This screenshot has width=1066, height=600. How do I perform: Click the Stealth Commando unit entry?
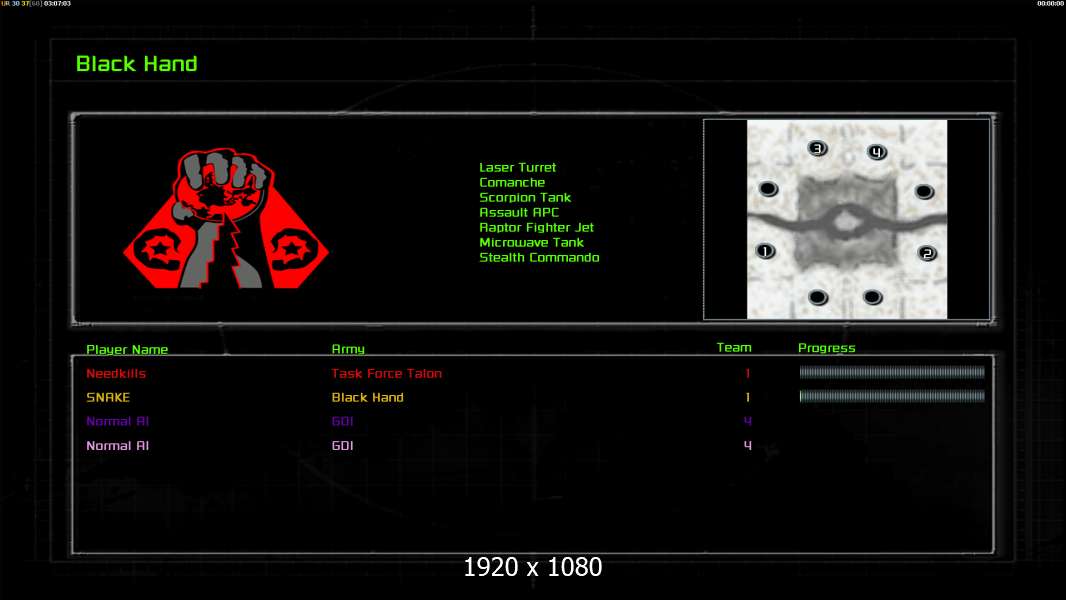(x=539, y=257)
